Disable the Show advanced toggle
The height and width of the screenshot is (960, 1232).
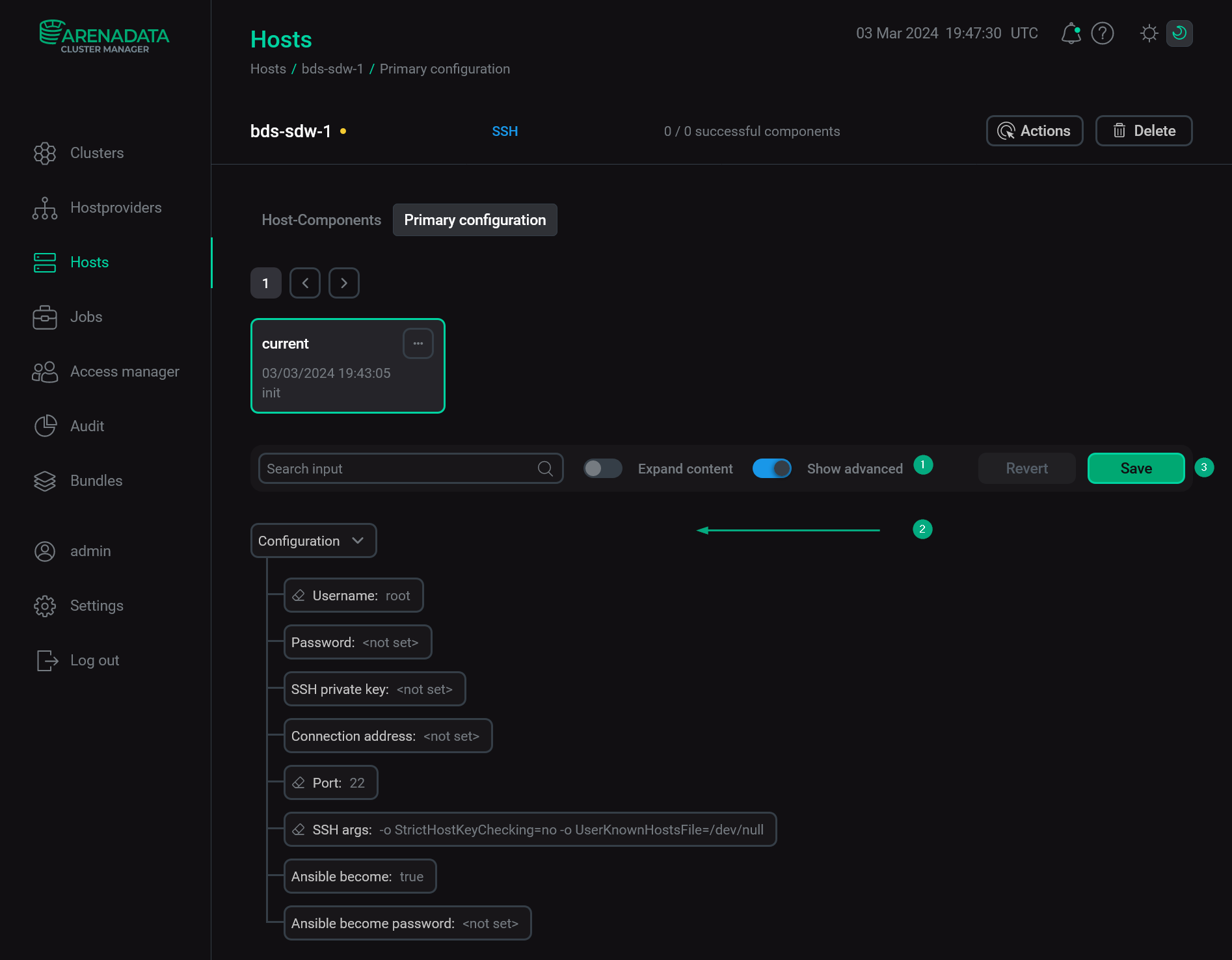(x=771, y=469)
